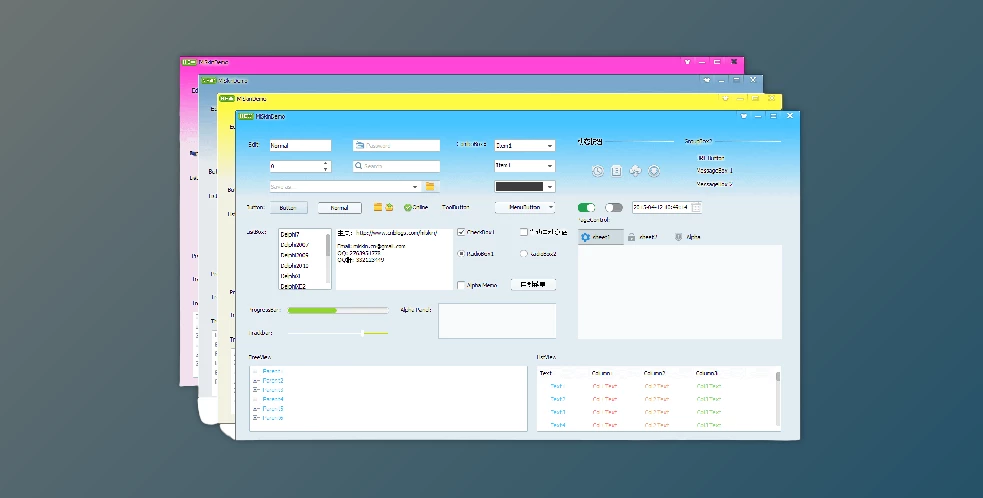
Task: Expand the Parent5 tree node
Action: tap(256, 409)
